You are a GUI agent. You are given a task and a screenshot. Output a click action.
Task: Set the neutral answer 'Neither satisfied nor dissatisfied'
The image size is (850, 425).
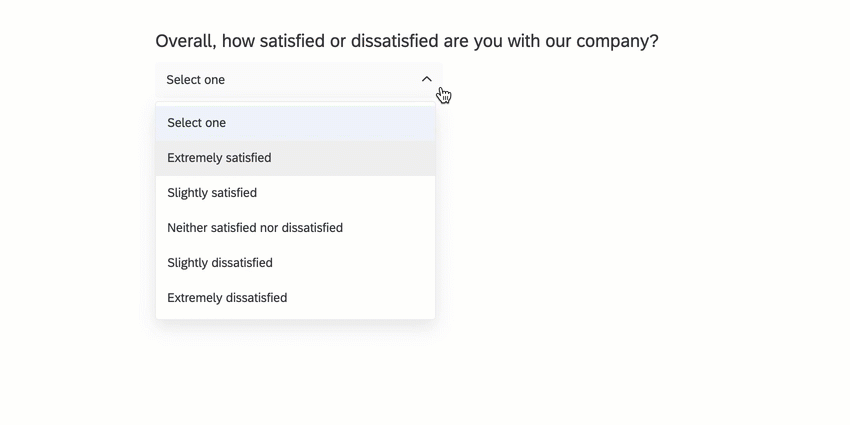coord(255,228)
